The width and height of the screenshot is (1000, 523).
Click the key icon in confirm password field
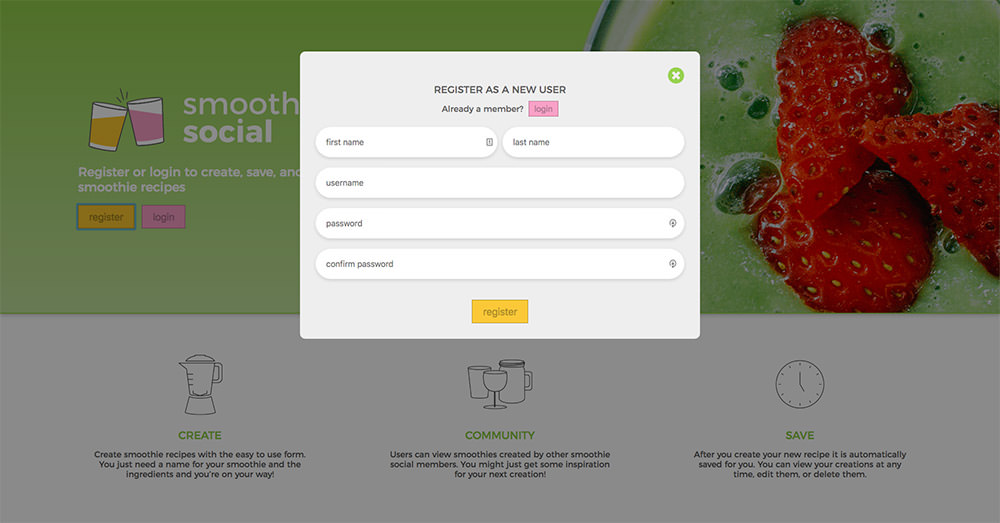coord(672,263)
